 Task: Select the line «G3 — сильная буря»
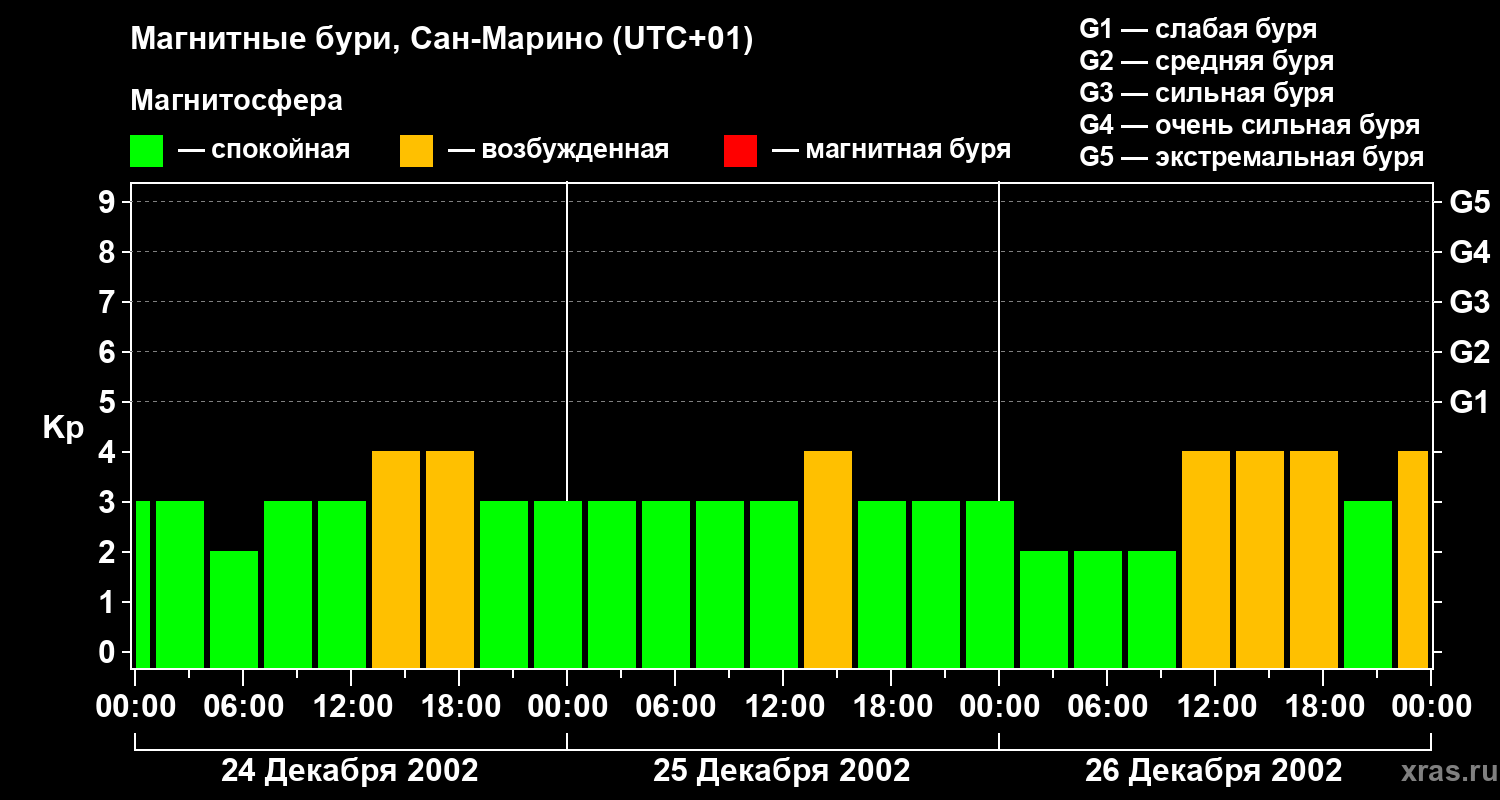coord(1207,93)
